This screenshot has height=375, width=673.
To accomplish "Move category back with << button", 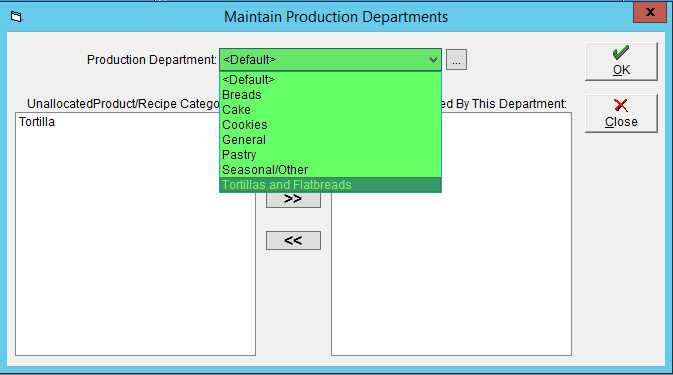I will pos(293,240).
